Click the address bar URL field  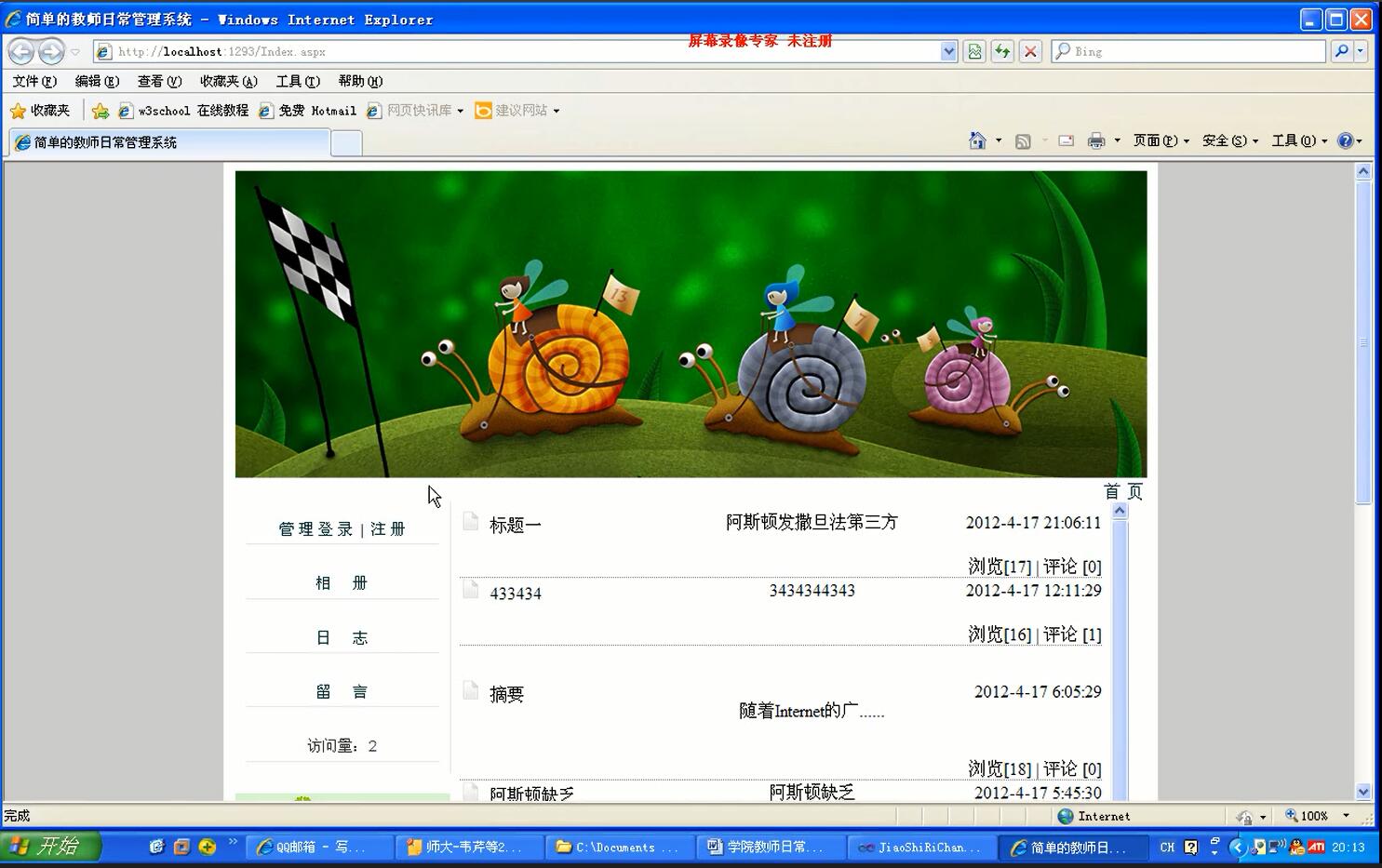click(x=517, y=52)
